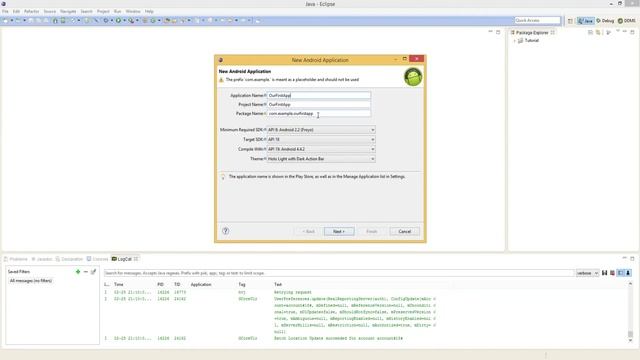Switch to the Problems tab

(16, 259)
